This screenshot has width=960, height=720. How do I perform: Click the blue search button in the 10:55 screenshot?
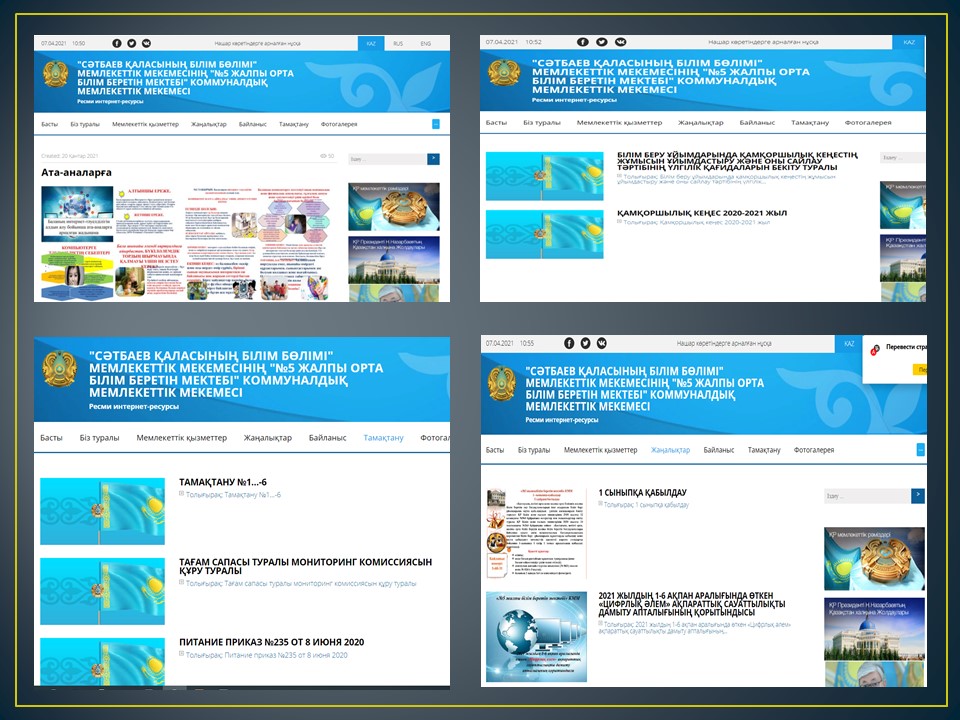click(918, 495)
